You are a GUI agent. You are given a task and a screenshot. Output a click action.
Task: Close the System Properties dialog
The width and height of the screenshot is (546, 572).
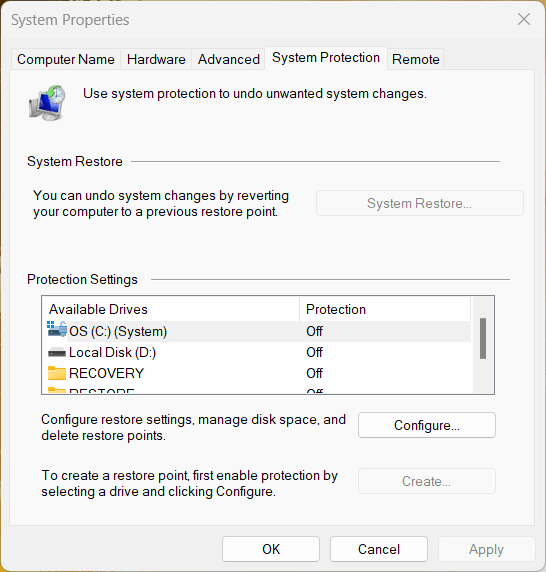[524, 19]
